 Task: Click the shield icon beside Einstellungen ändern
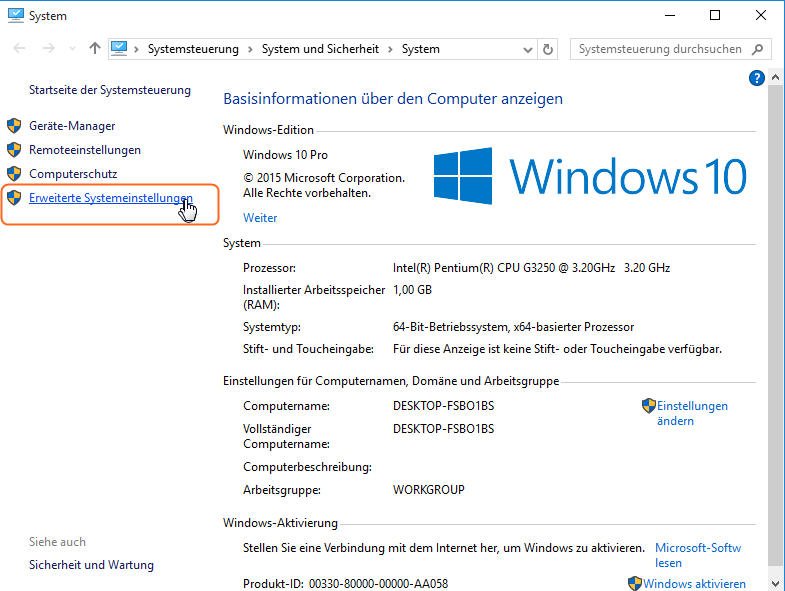[648, 406]
